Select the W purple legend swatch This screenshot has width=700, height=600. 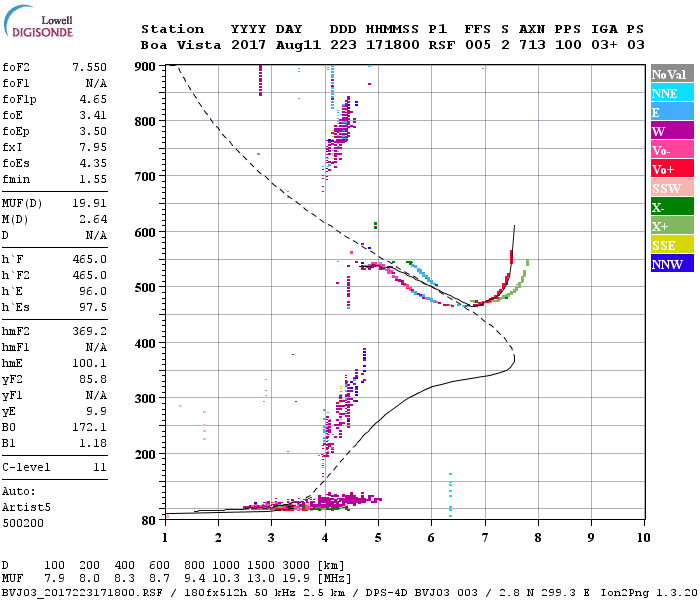tap(672, 131)
